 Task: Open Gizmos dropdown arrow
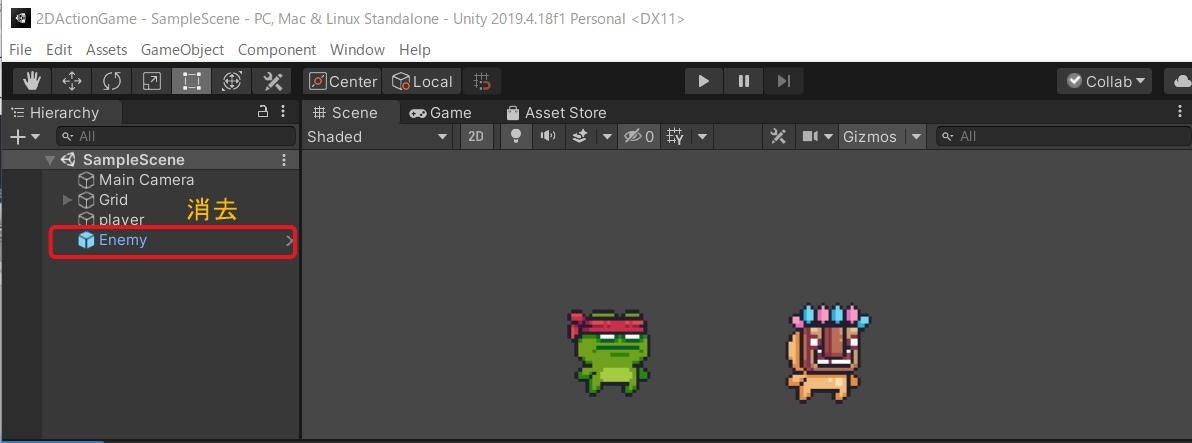click(x=916, y=137)
